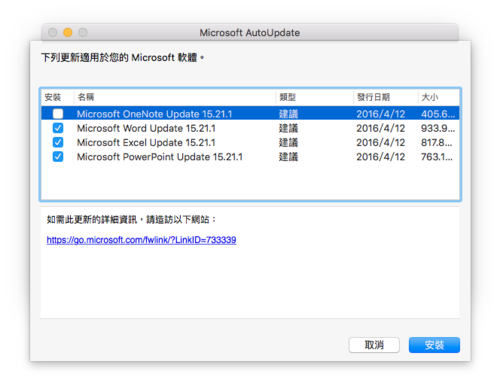This screenshot has width=500, height=377.
Task: Check the Microsoft OneNote Update install checkbox
Action: [58, 114]
